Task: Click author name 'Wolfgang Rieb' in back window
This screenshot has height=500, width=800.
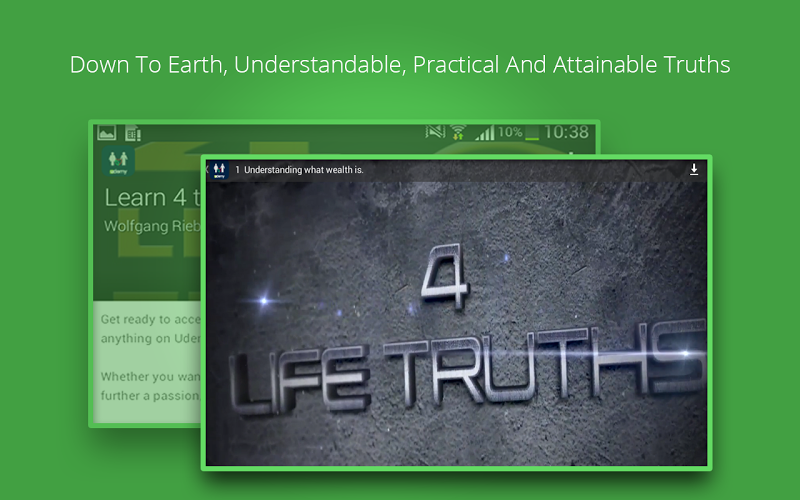Action: (x=153, y=226)
